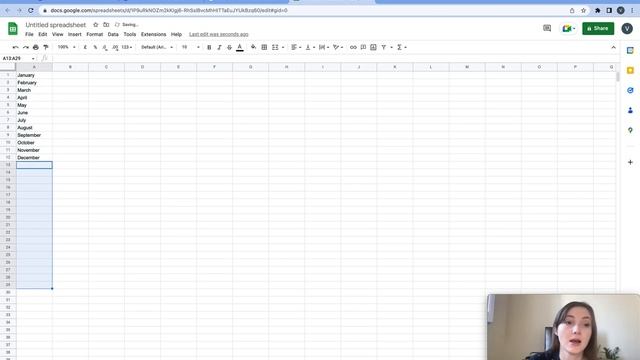Open the View menu
The width and height of the screenshot is (640, 360).
point(58,35)
